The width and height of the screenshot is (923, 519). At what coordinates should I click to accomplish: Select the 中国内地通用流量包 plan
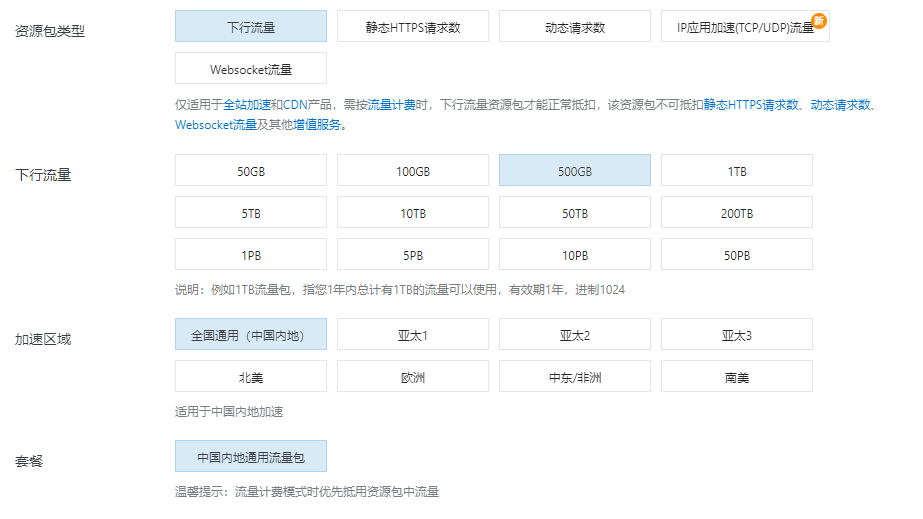(250, 457)
